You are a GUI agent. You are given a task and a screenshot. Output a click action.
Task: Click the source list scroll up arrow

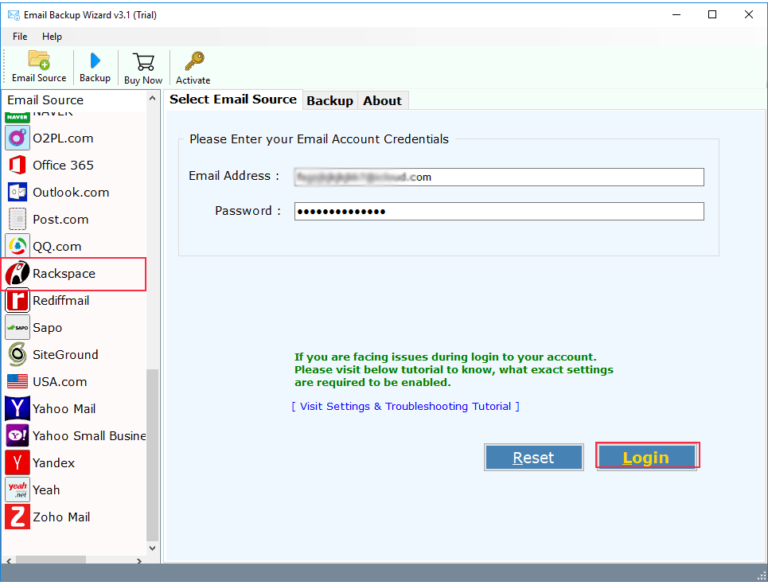pyautogui.click(x=152, y=98)
